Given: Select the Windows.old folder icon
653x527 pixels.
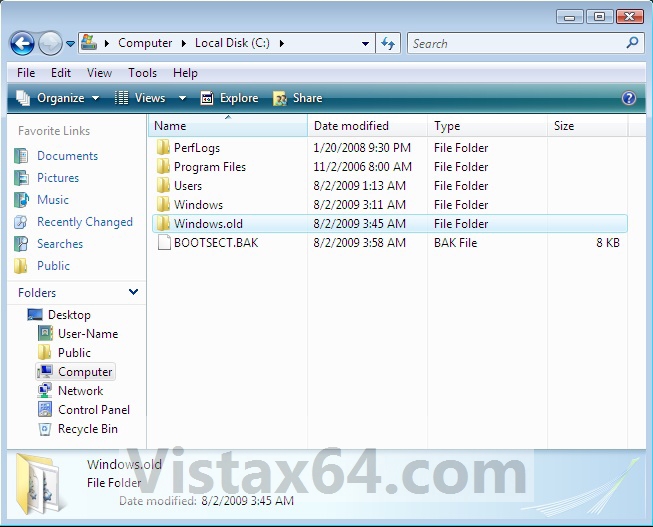Looking at the screenshot, I should pos(163,223).
